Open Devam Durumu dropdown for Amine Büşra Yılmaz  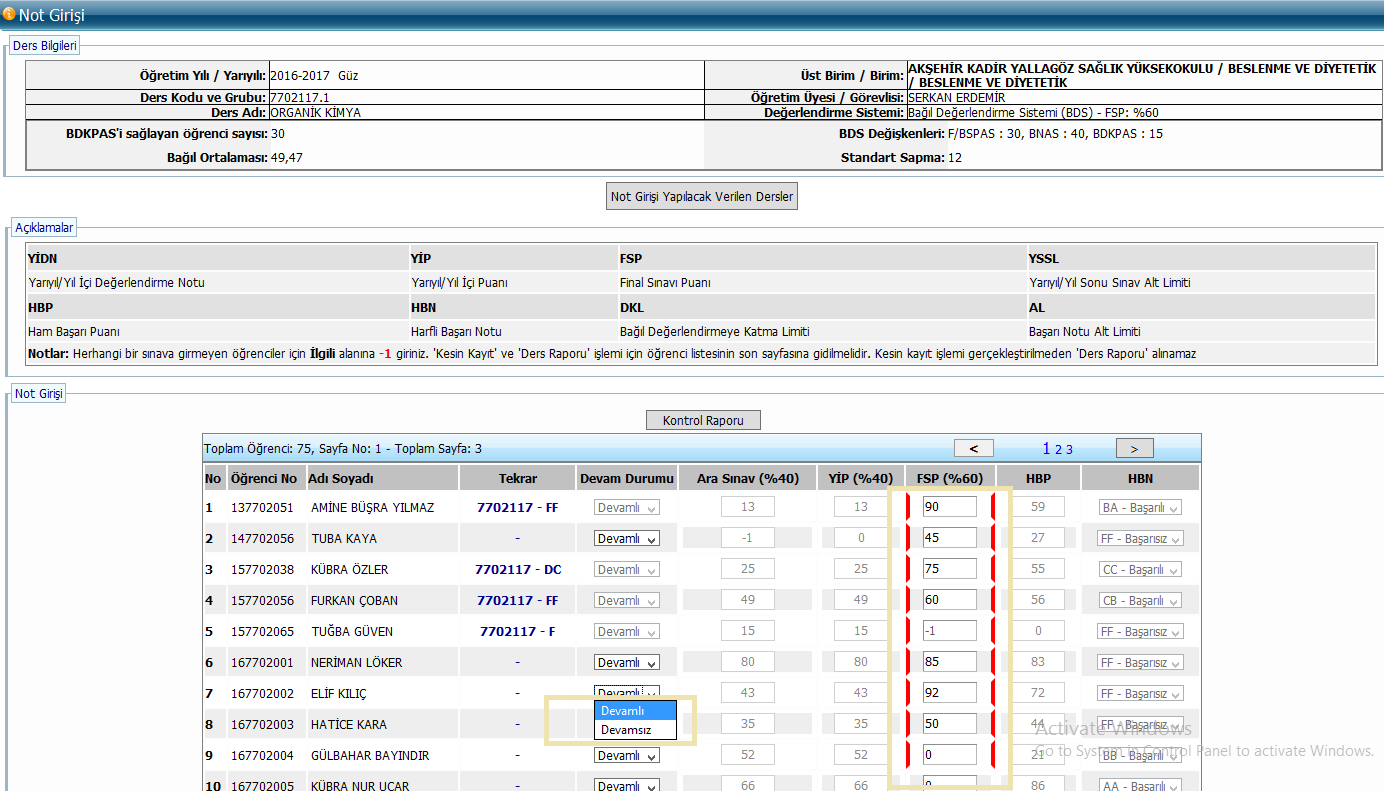pyautogui.click(x=627, y=507)
